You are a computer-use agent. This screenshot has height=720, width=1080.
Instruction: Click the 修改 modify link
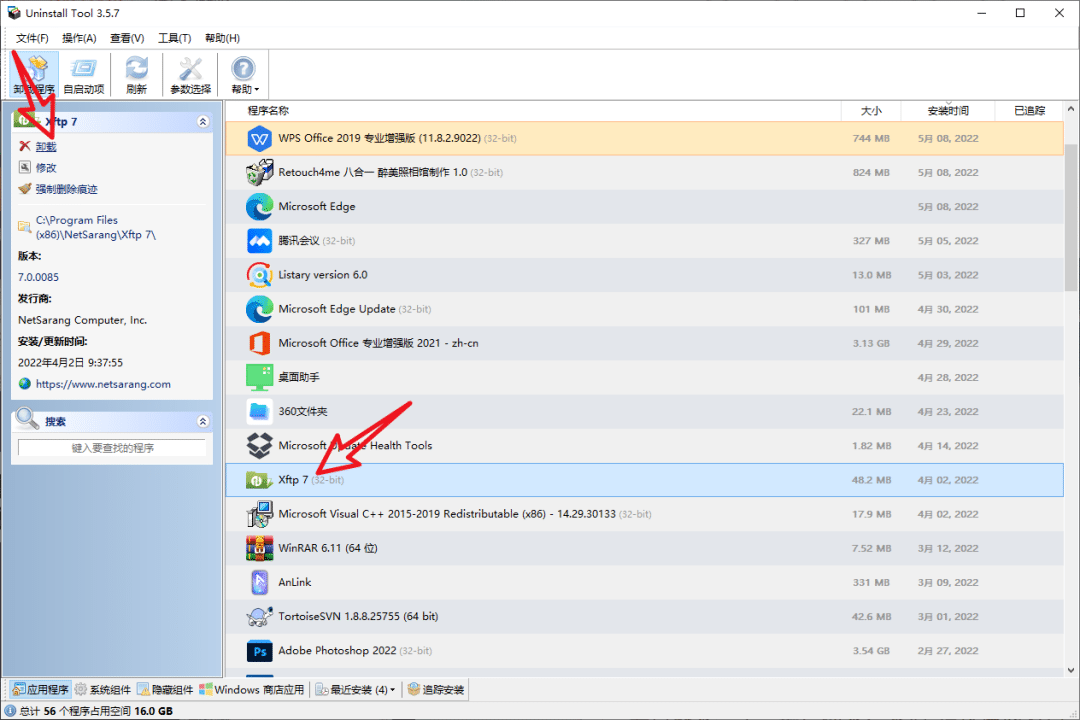[x=46, y=168]
